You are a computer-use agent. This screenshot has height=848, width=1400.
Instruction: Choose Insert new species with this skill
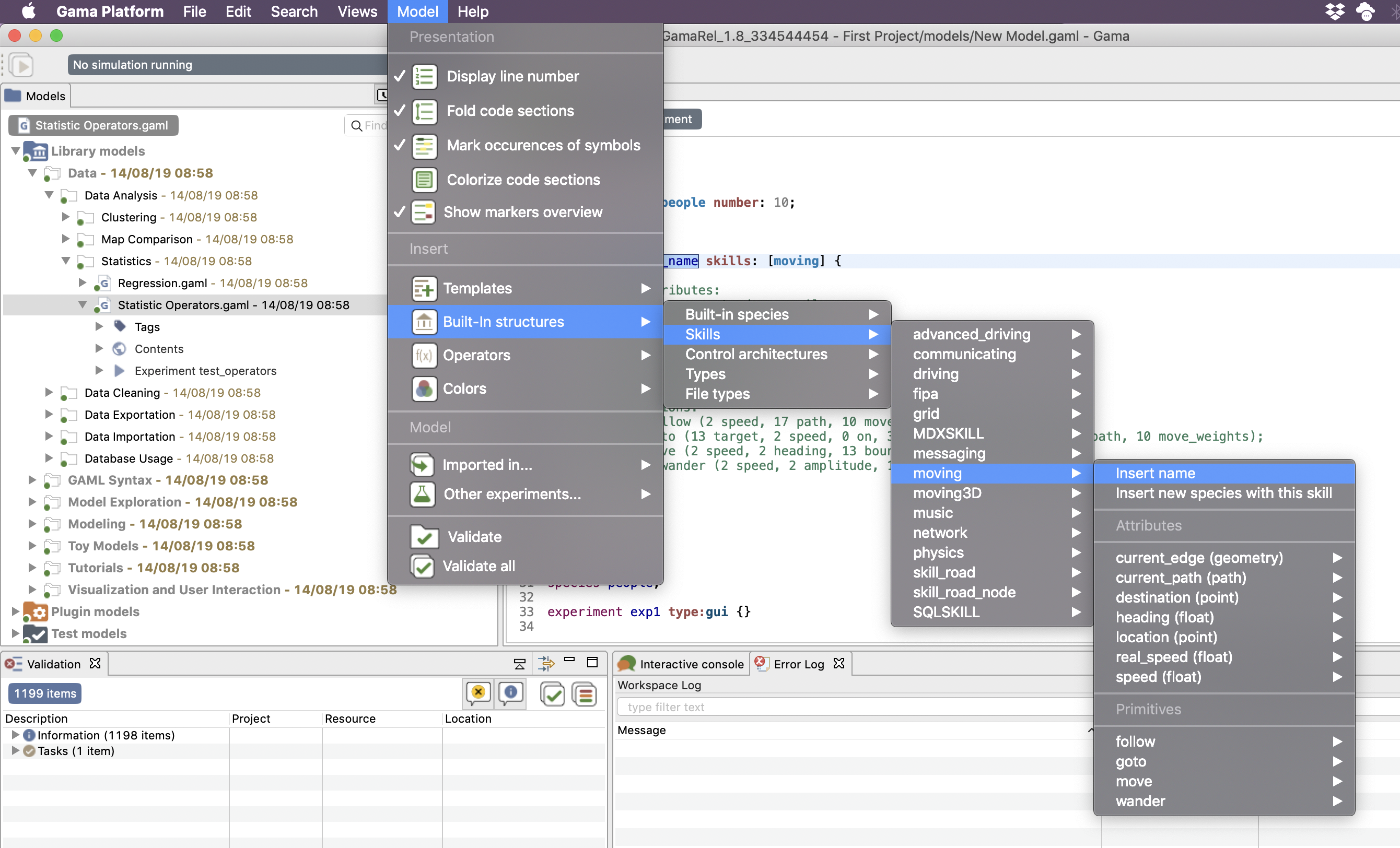pos(1224,493)
